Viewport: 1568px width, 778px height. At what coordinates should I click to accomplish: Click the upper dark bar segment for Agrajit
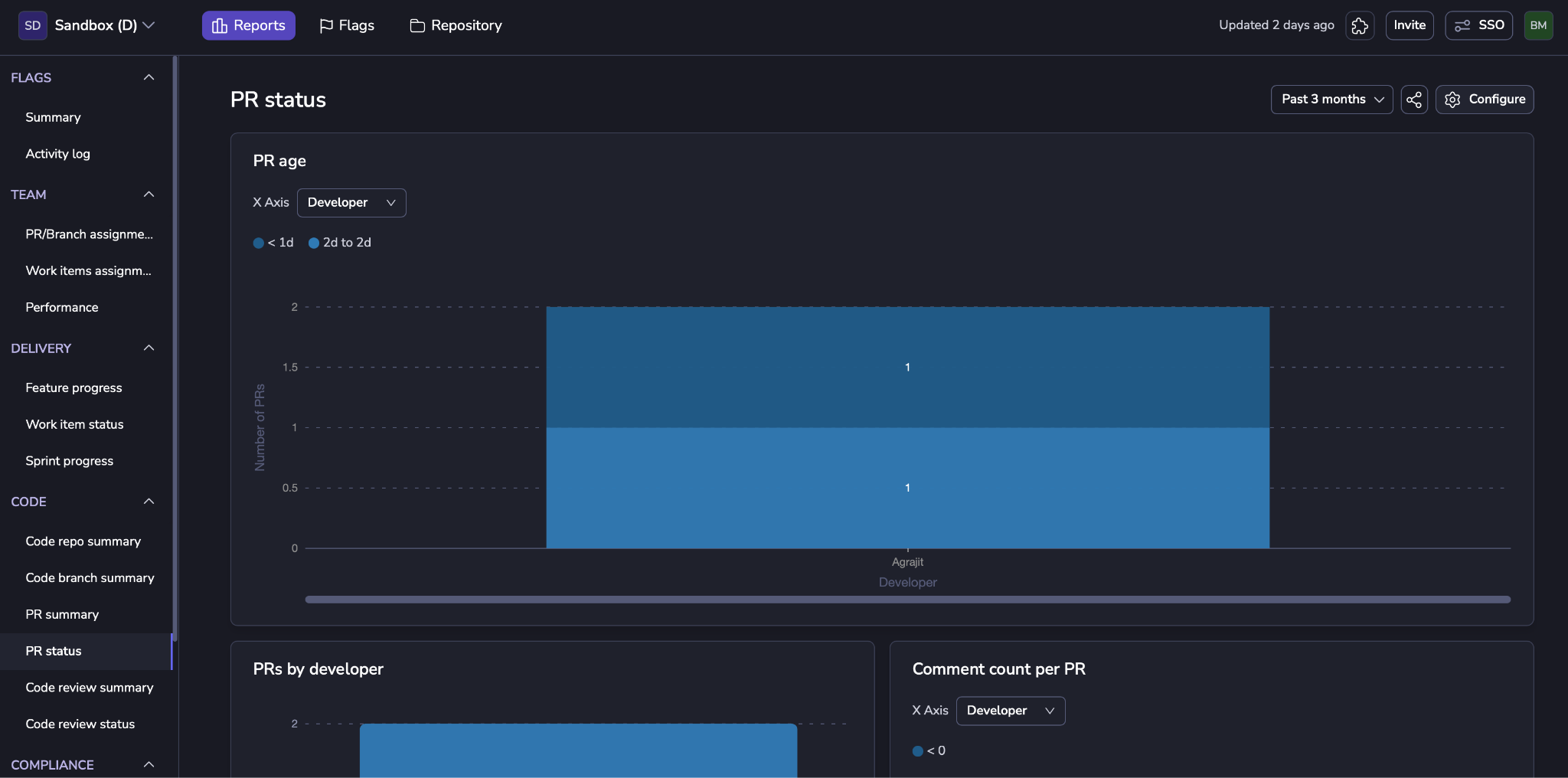(907, 368)
